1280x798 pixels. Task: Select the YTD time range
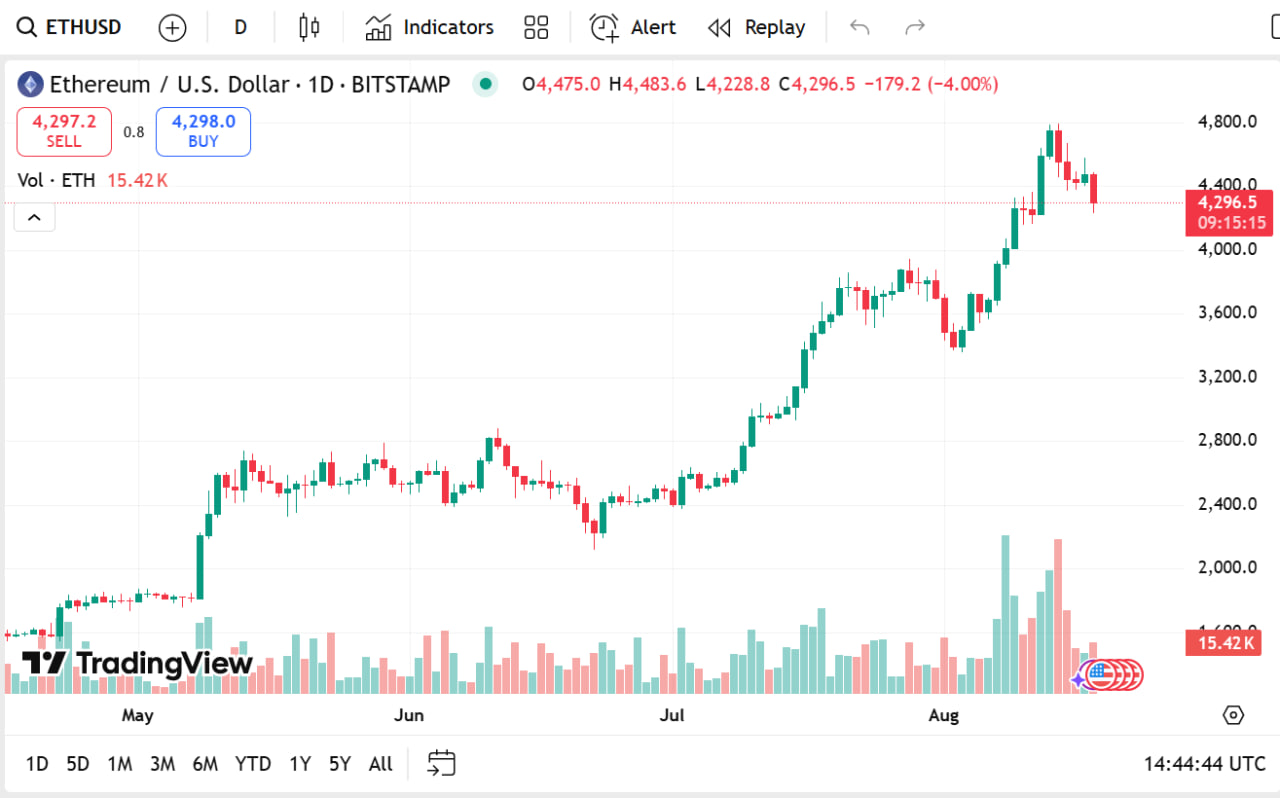coord(253,764)
